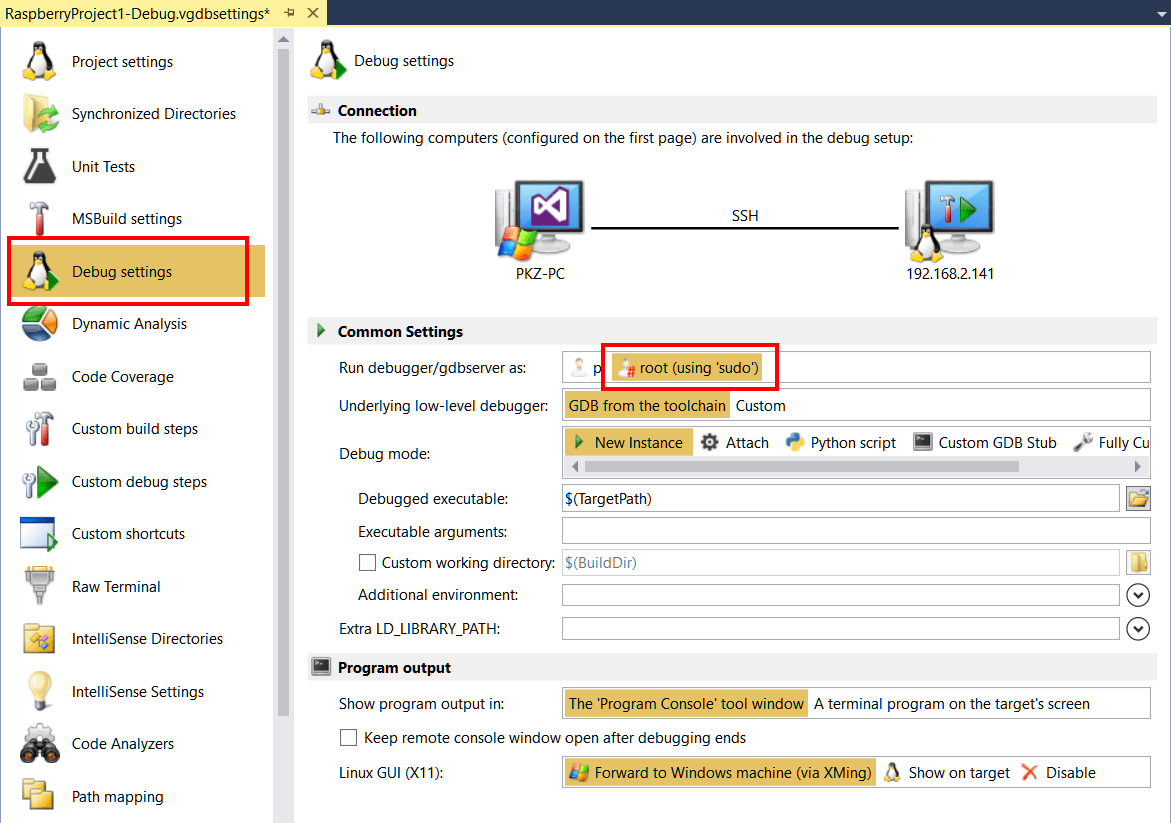1171x823 pixels.
Task: Choose Custom low-level debugger option
Action: [760, 406]
